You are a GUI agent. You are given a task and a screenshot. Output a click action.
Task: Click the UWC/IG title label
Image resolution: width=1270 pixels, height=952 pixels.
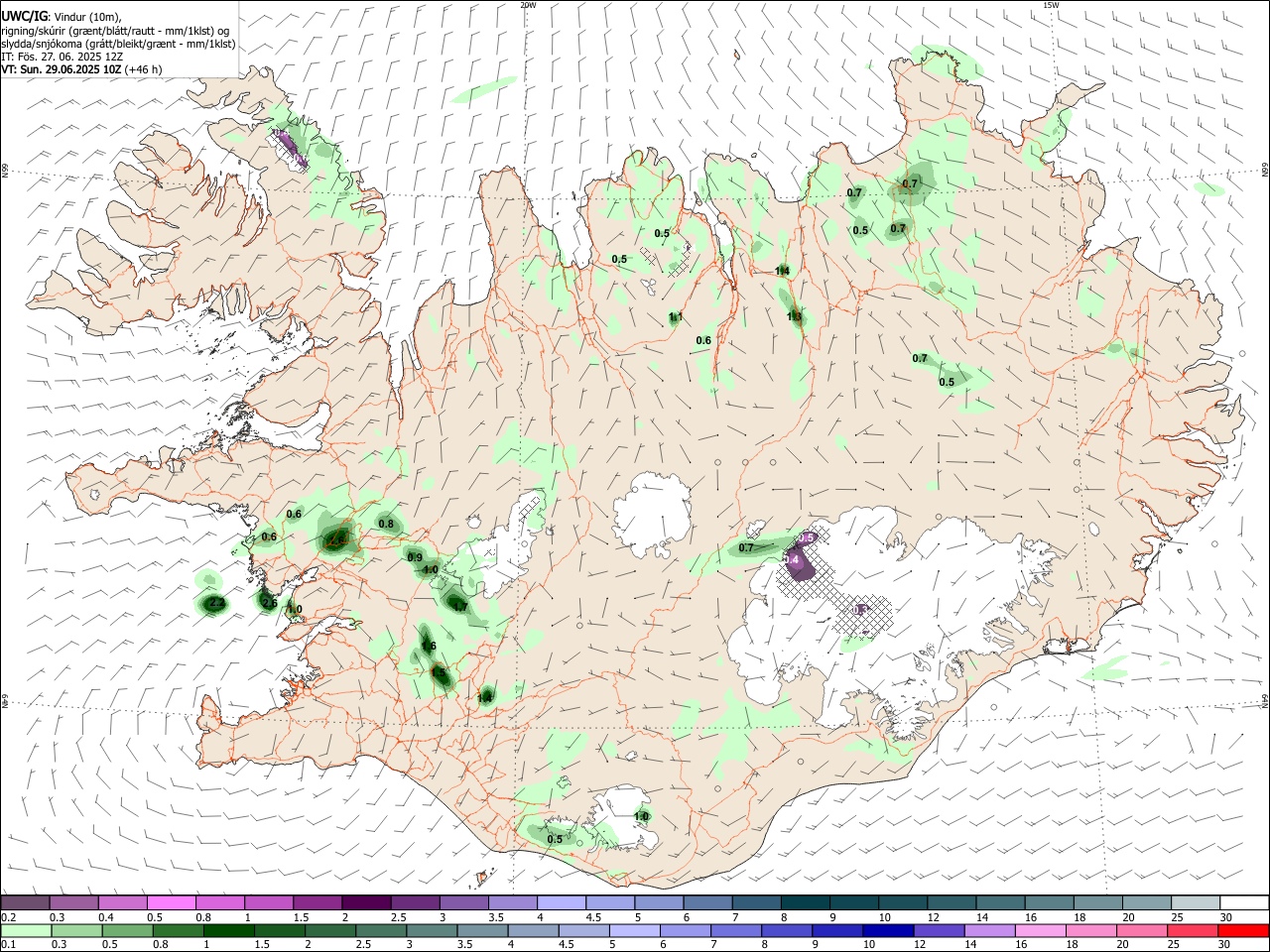coord(24,16)
